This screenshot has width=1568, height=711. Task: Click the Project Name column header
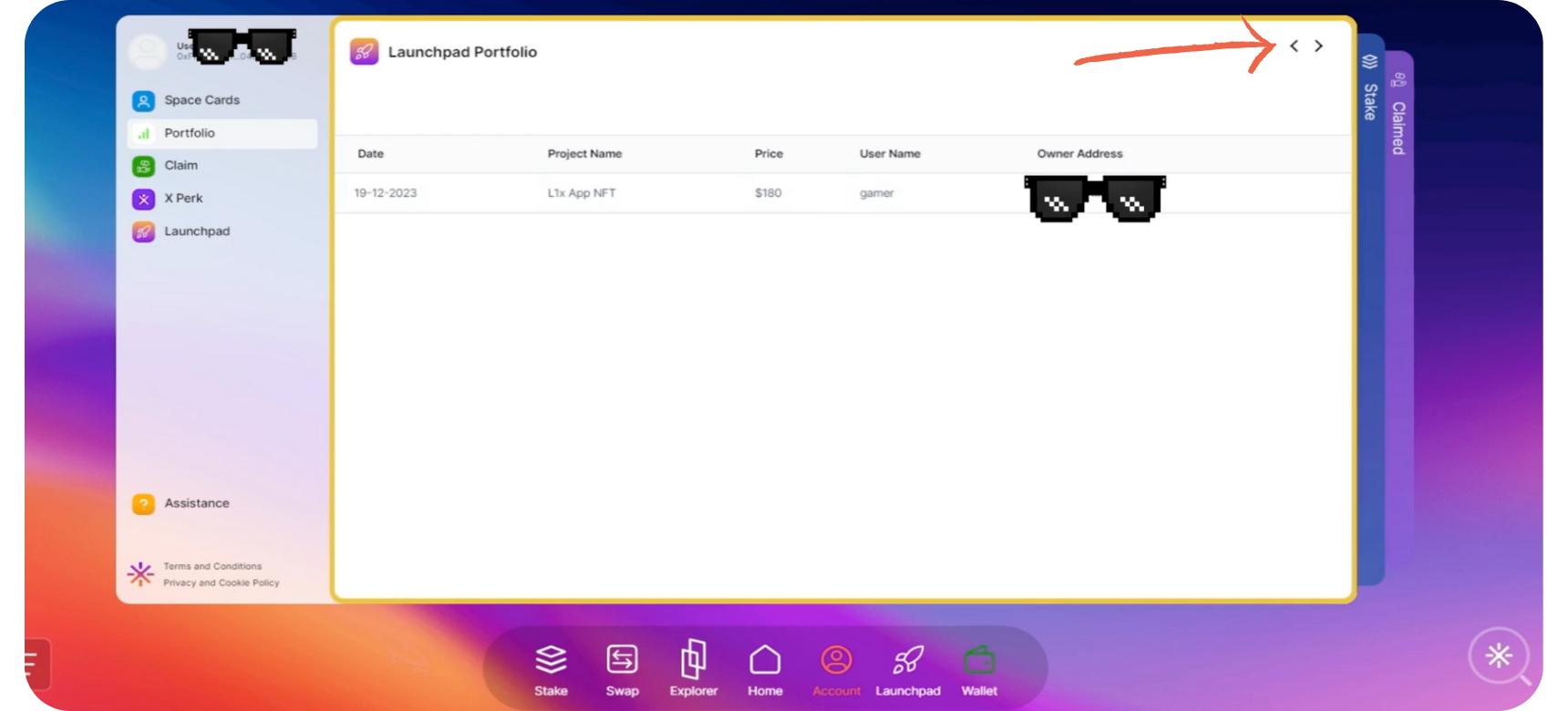(584, 154)
